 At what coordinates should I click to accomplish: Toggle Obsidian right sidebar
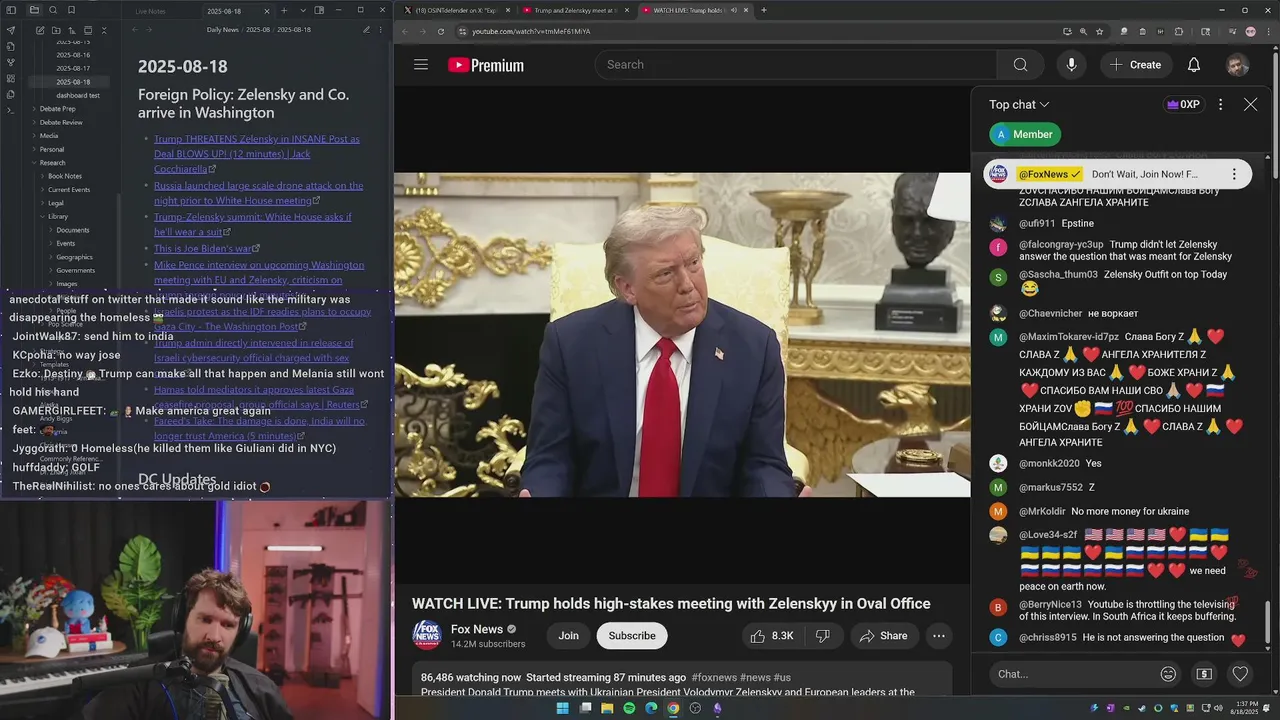click(x=320, y=10)
